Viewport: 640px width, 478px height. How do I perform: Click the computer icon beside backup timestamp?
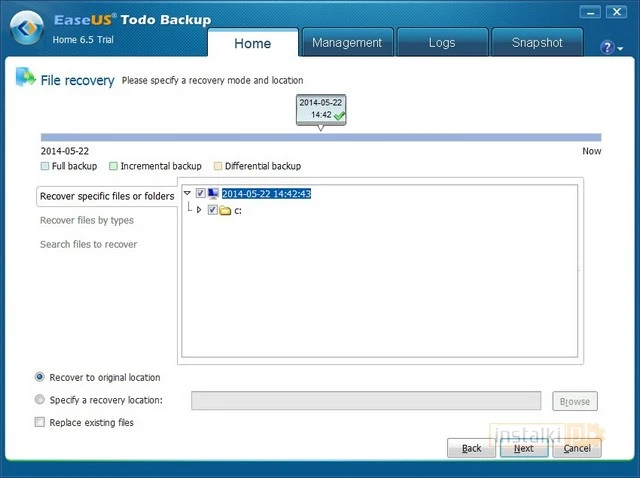point(213,193)
